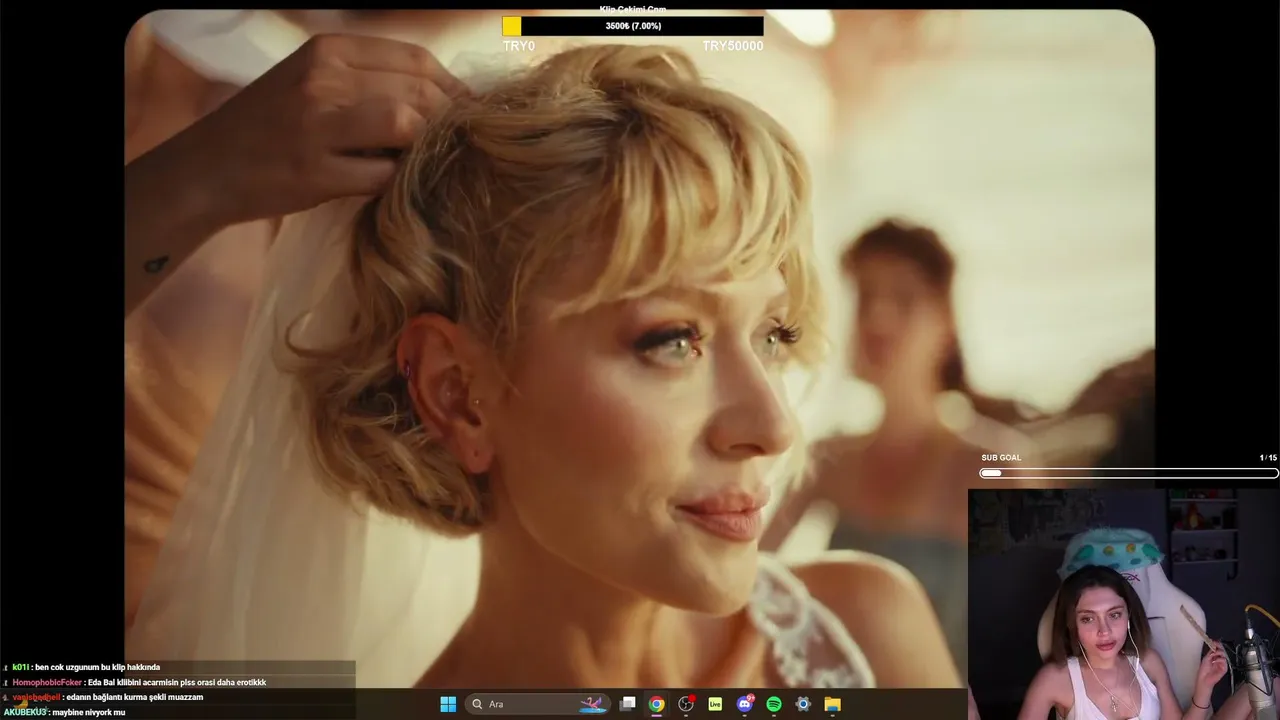Image resolution: width=1280 pixels, height=720 pixels.
Task: Click the flamingo search highlight icon
Action: (x=594, y=704)
